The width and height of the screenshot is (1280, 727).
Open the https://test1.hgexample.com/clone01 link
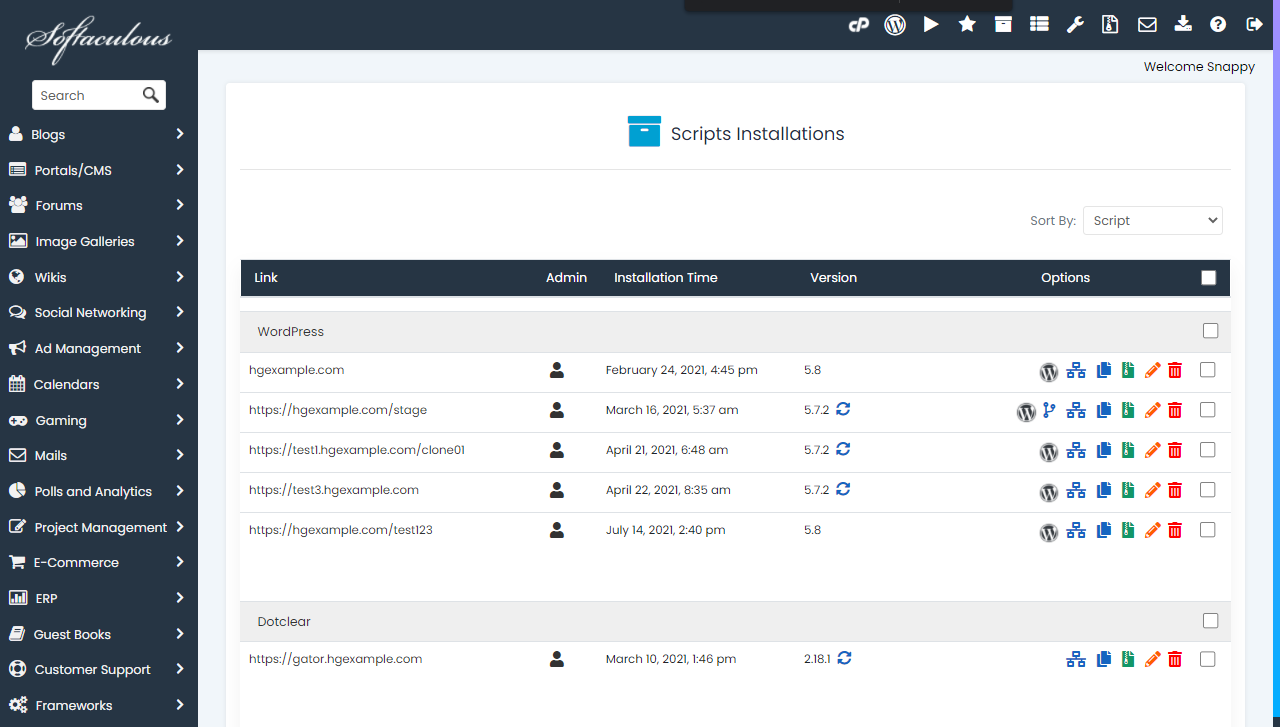click(x=357, y=450)
